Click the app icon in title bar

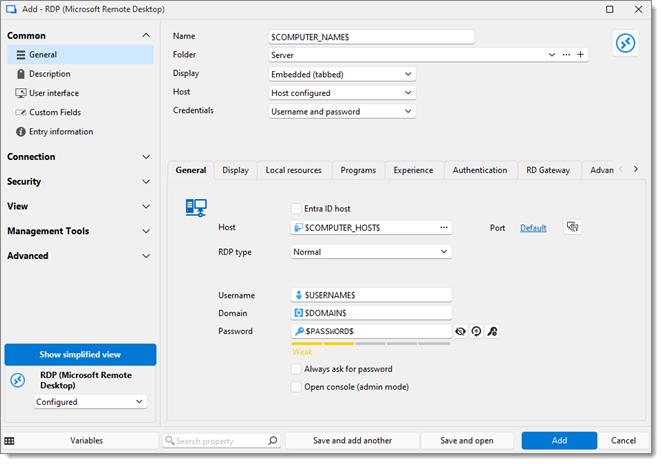pyautogui.click(x=11, y=9)
